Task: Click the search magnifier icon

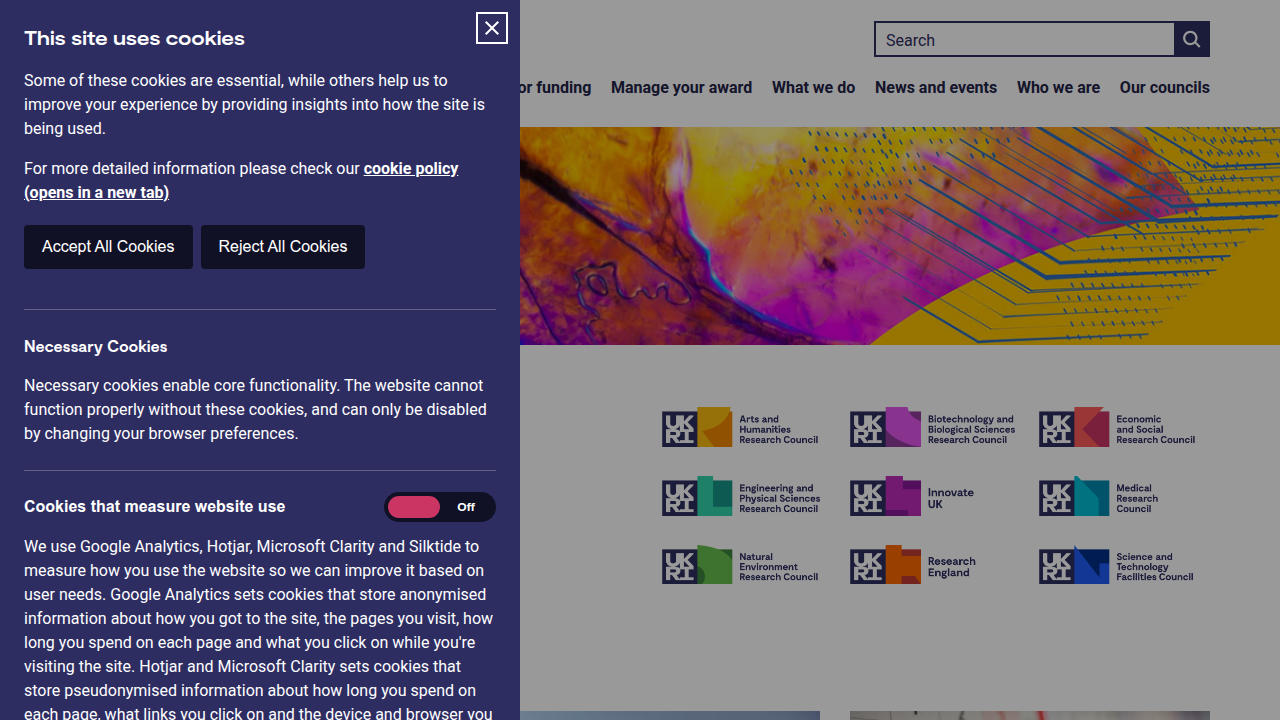Action: (1191, 39)
